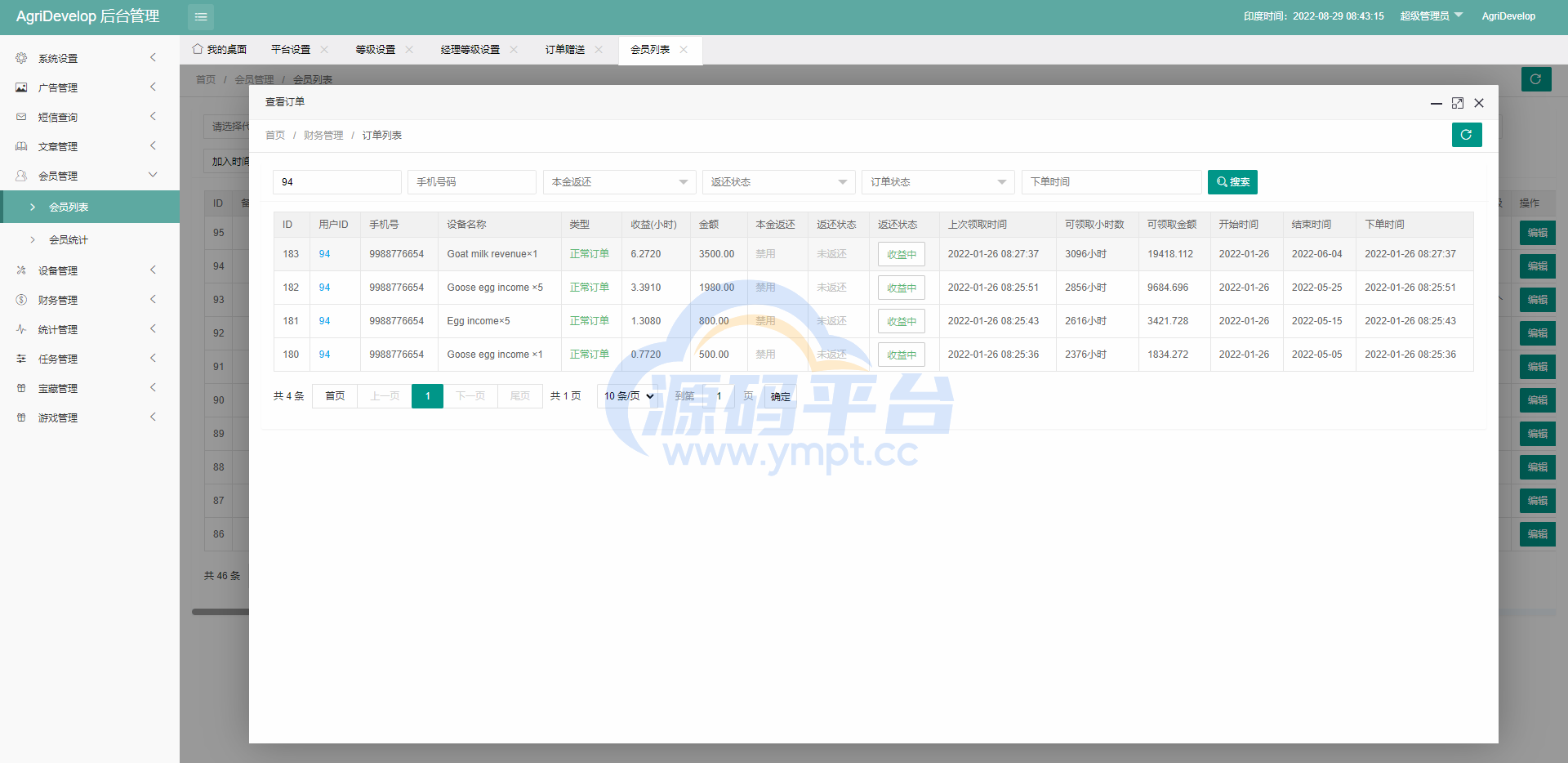Select page 1 in pagination

tap(427, 396)
